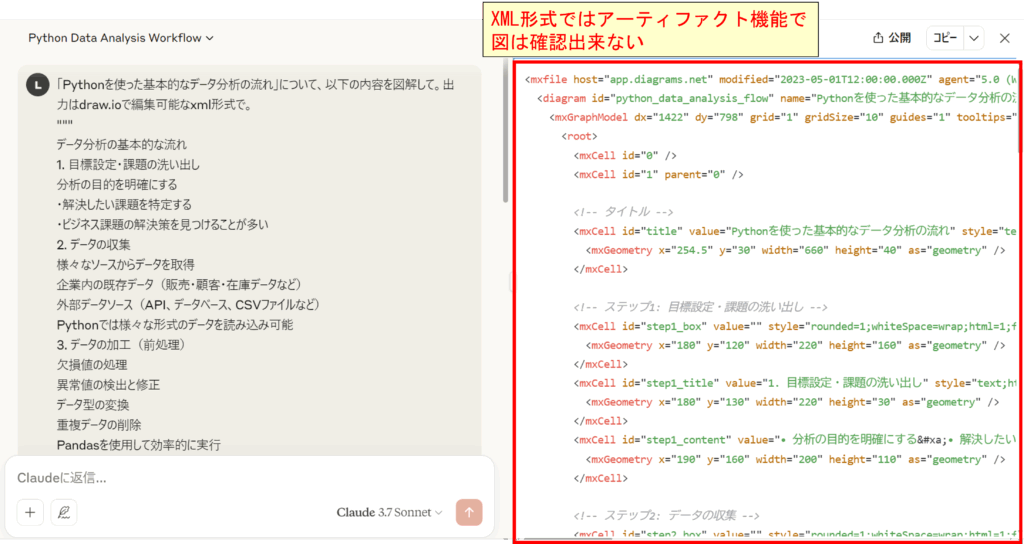Close the artifact panel with the X
The image size is (1024, 544).
[1004, 38]
